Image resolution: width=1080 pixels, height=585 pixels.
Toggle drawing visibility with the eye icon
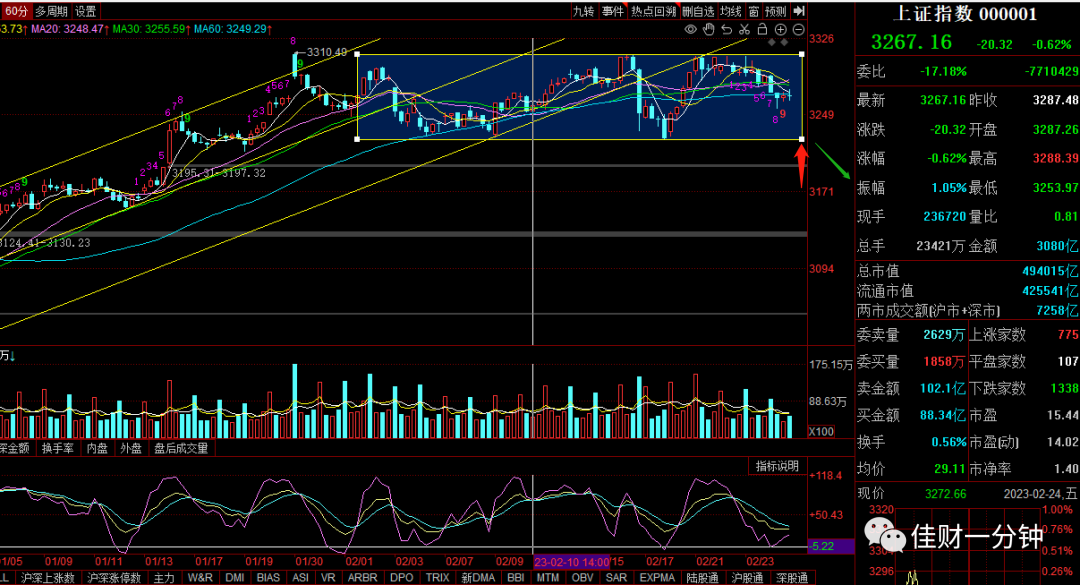click(691, 30)
